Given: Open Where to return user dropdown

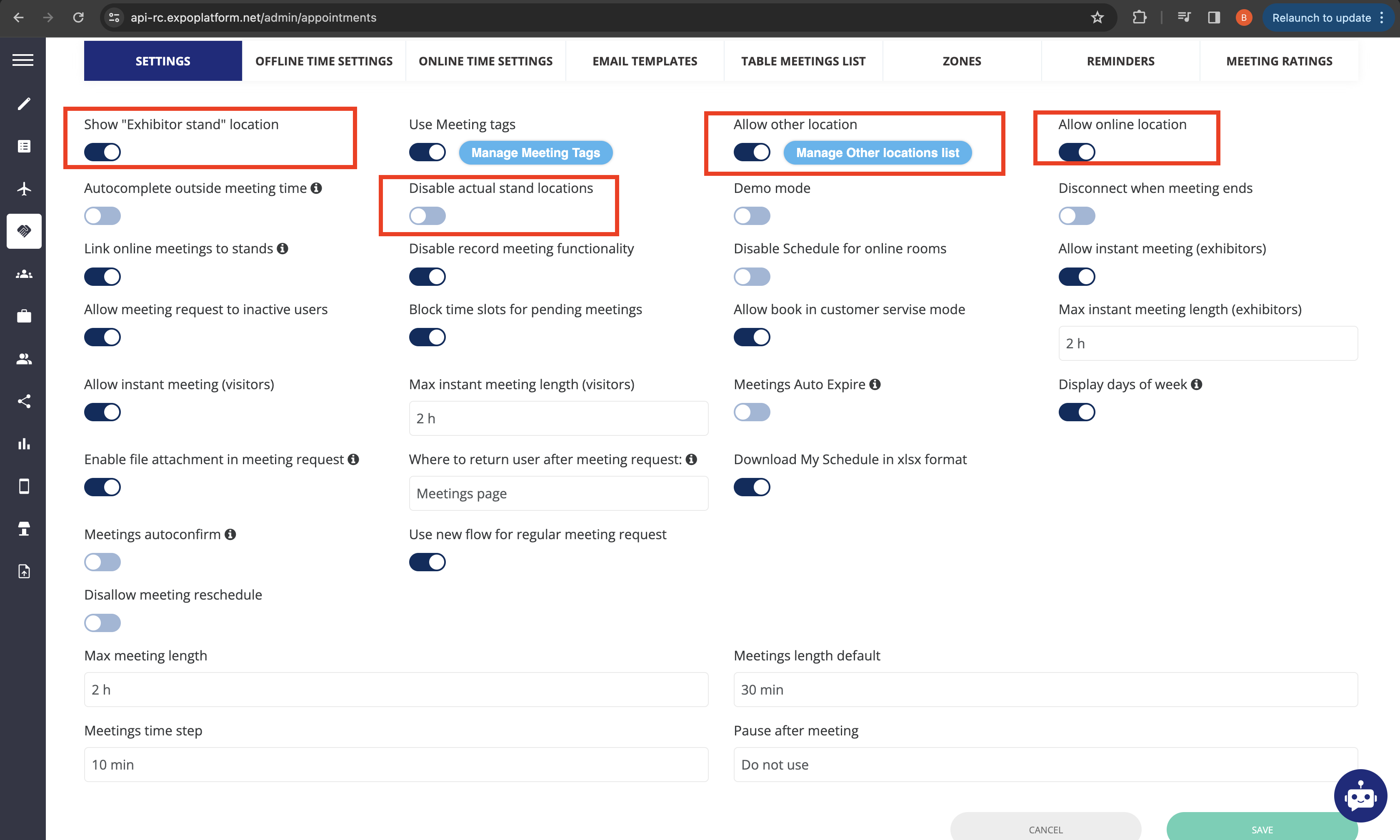Looking at the screenshot, I should (558, 494).
